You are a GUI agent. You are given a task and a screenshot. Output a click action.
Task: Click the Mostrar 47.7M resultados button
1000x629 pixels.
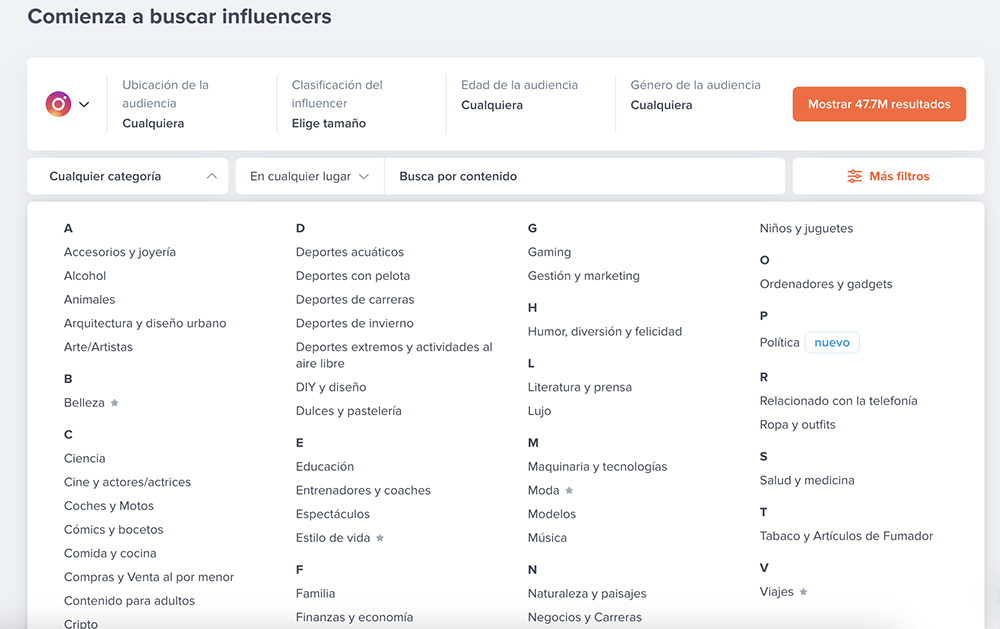click(x=879, y=103)
